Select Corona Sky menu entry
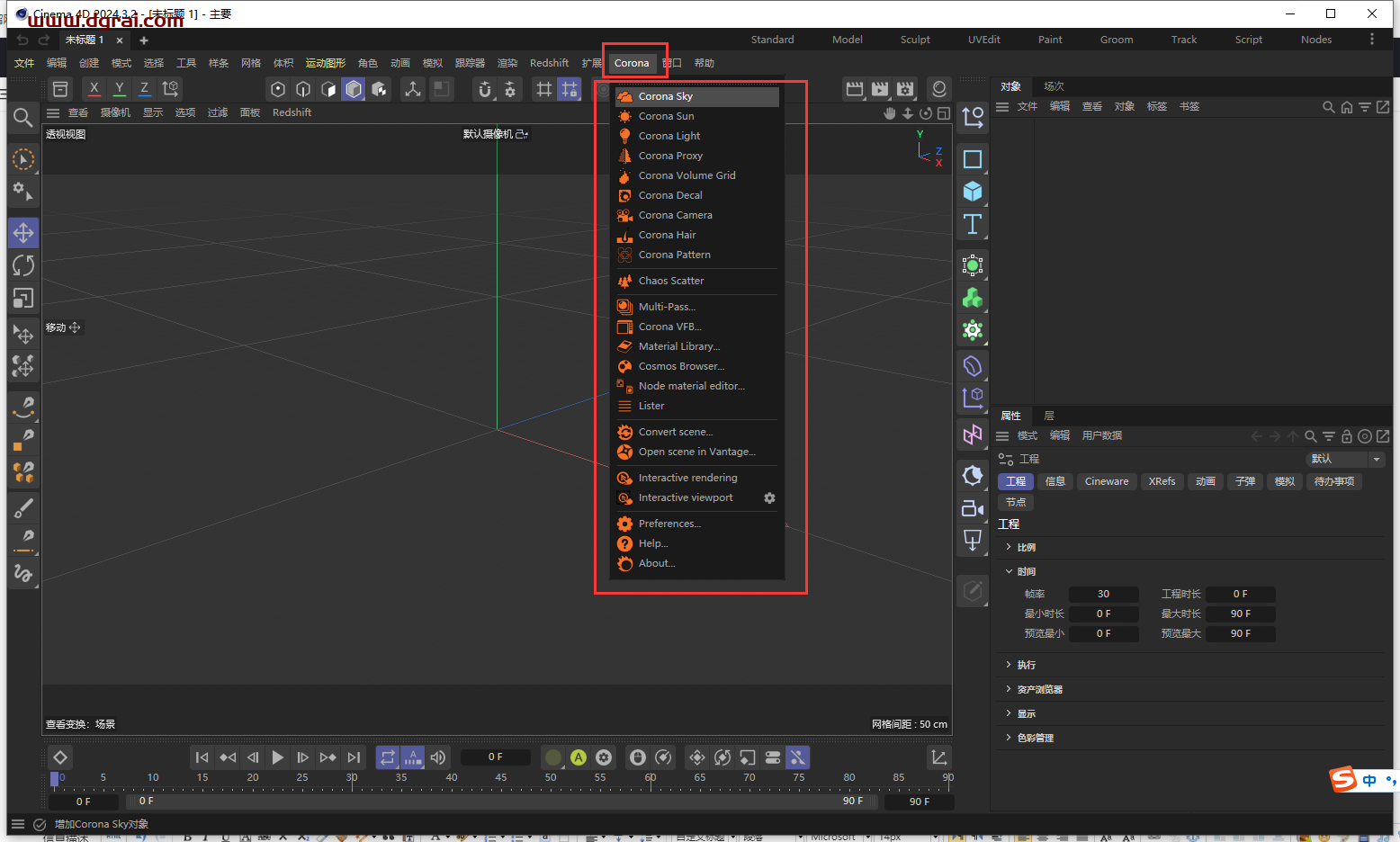Image resolution: width=1400 pixels, height=842 pixels. (x=696, y=96)
